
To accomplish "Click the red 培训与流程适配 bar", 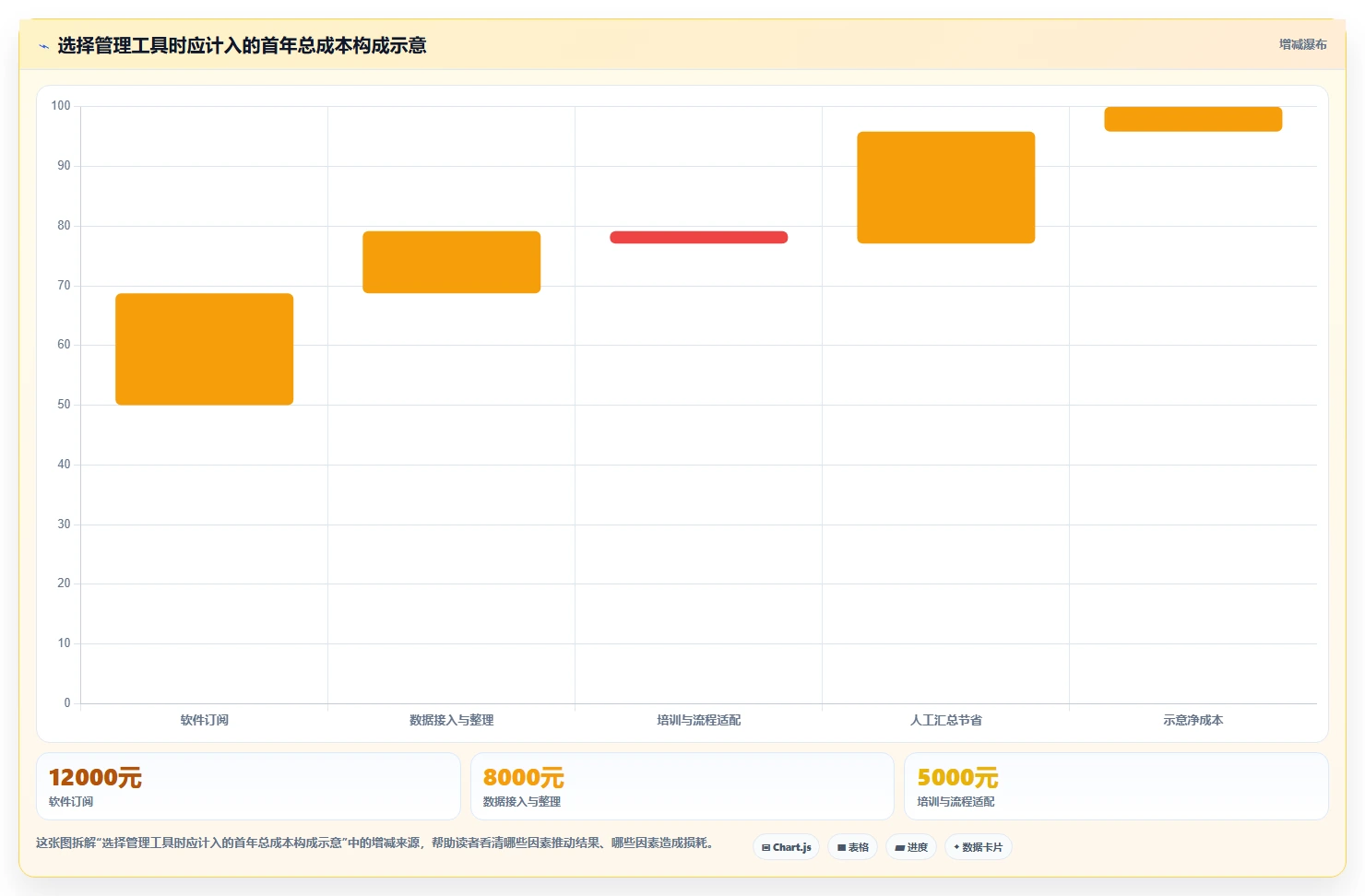I will (699, 237).
